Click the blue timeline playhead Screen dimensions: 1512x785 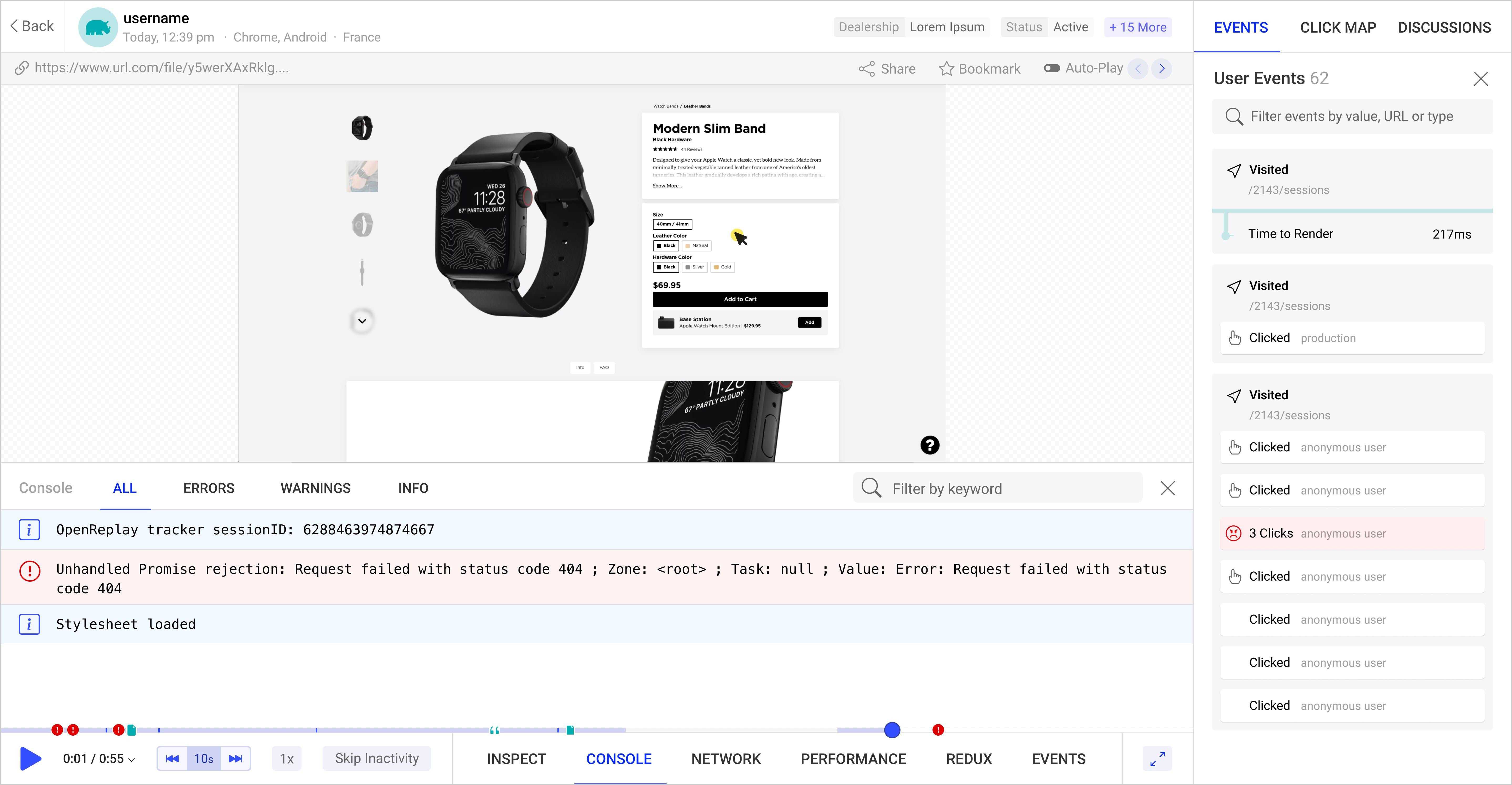click(x=892, y=730)
